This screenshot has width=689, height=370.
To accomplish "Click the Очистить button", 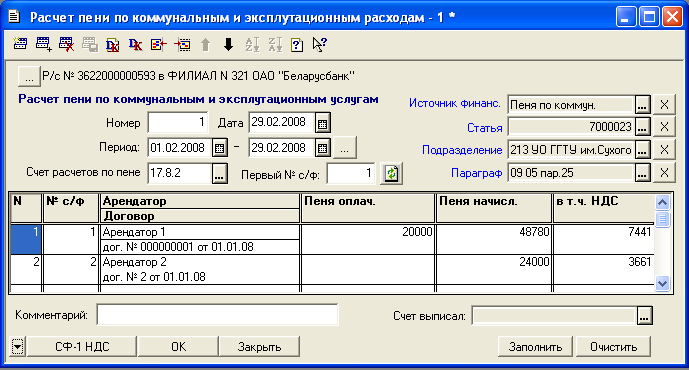I will tap(613, 347).
